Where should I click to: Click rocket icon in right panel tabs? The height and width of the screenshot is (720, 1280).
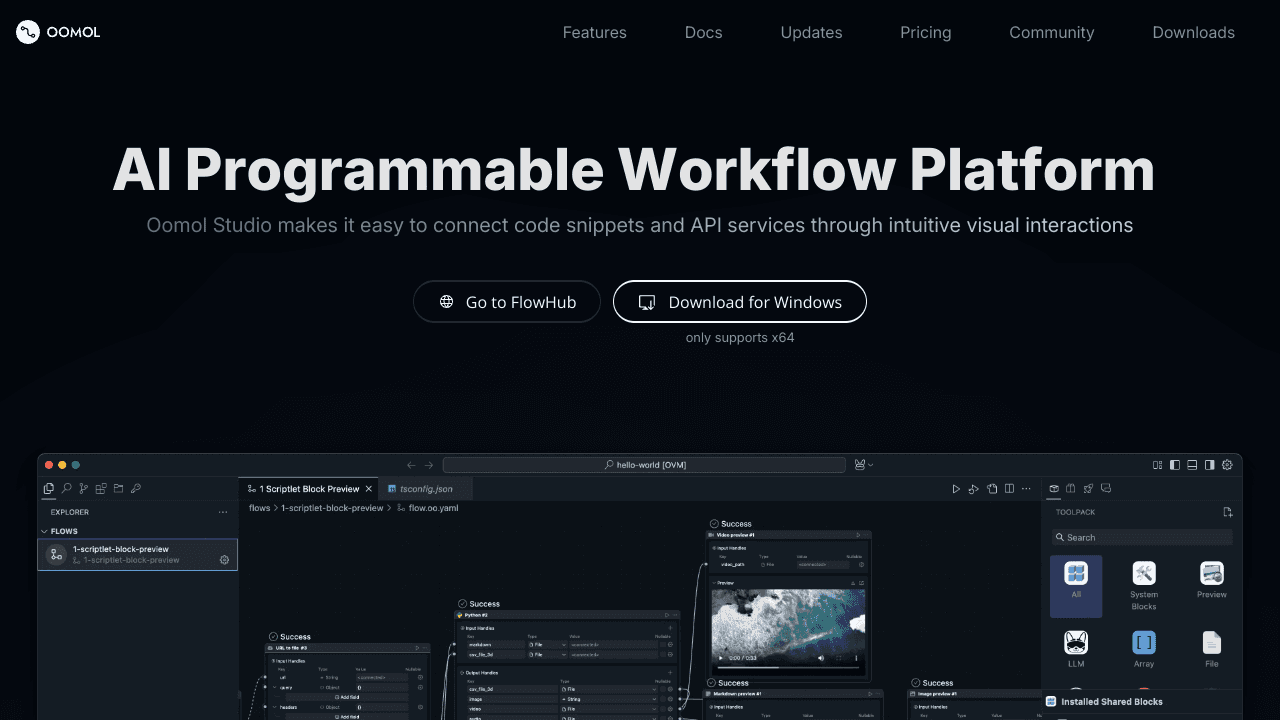[1088, 489]
